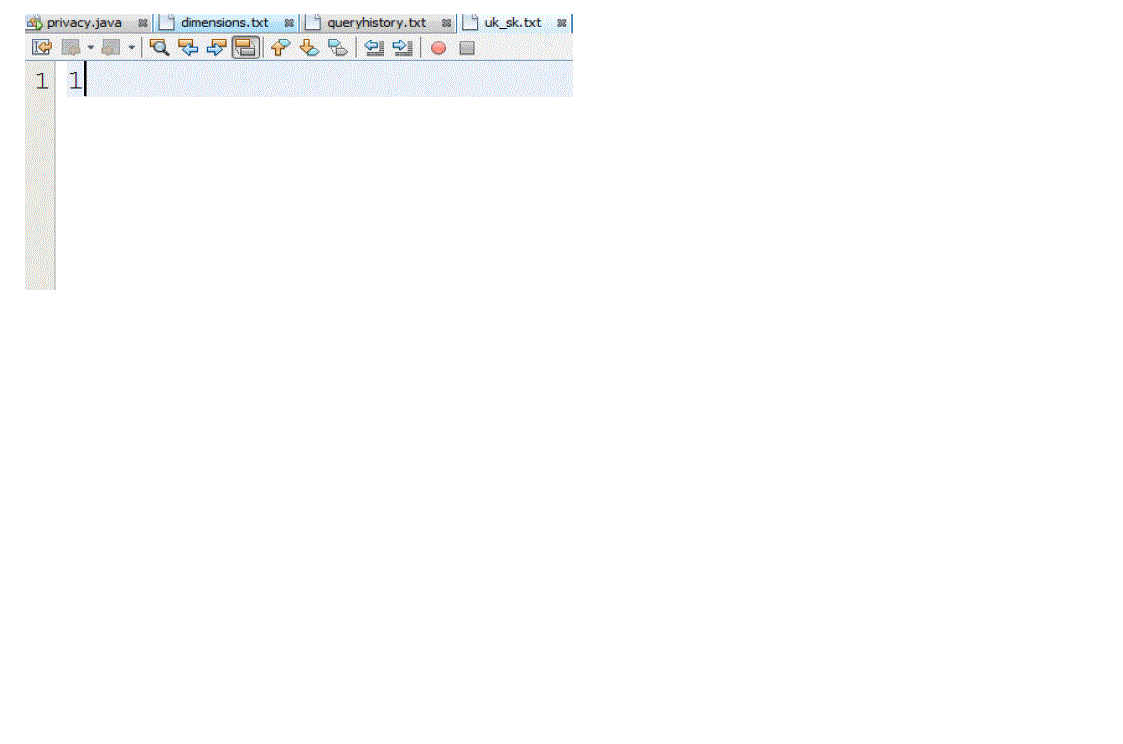Click the Find Selection magnifier icon
The height and width of the screenshot is (744, 1123).
(159, 47)
